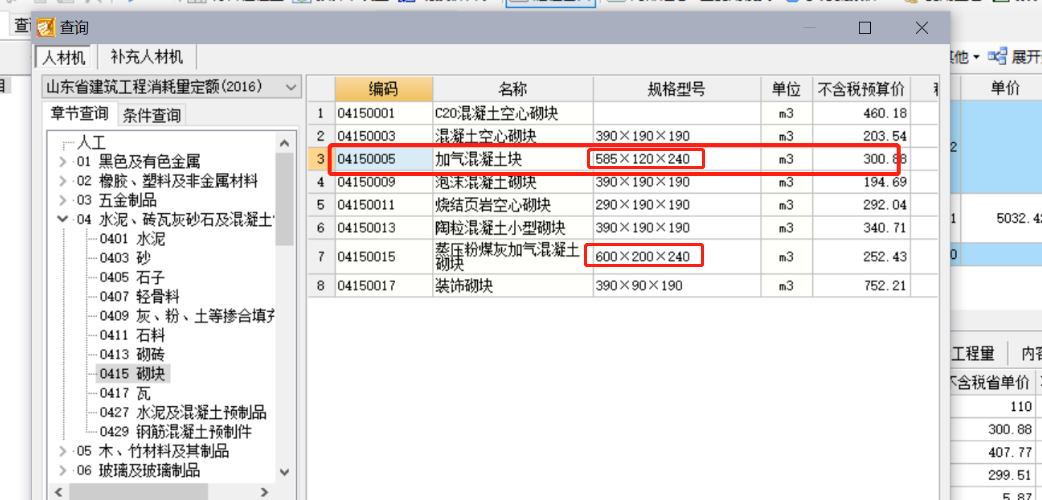Select the 泡沫混凝土砌块 row
Viewport: 1042px width, 500px height.
[623, 182]
